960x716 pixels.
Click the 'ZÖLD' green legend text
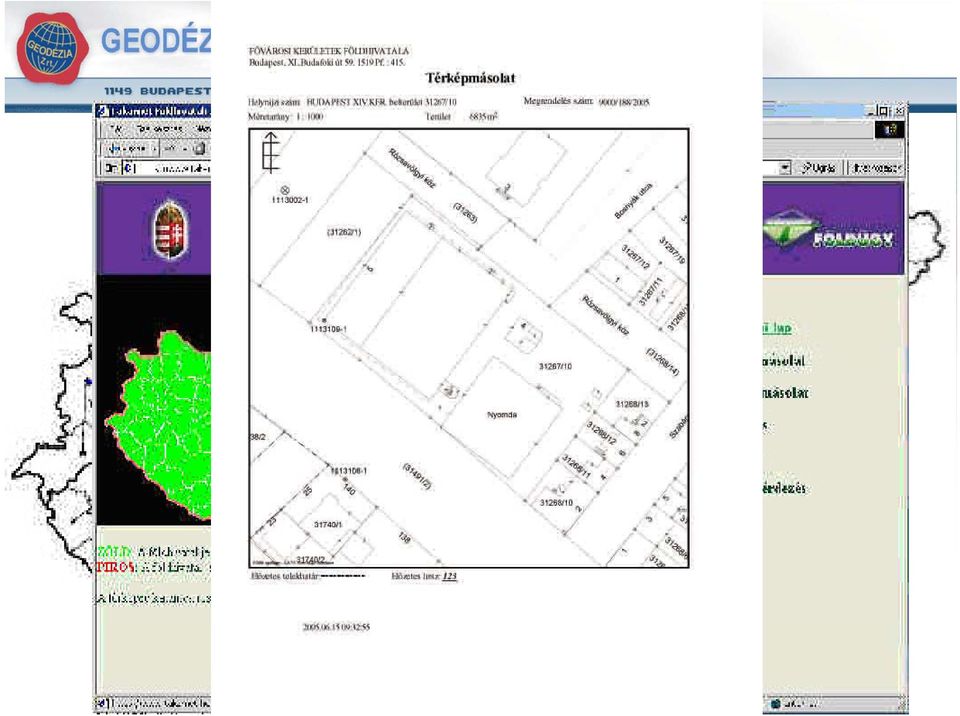click(114, 552)
